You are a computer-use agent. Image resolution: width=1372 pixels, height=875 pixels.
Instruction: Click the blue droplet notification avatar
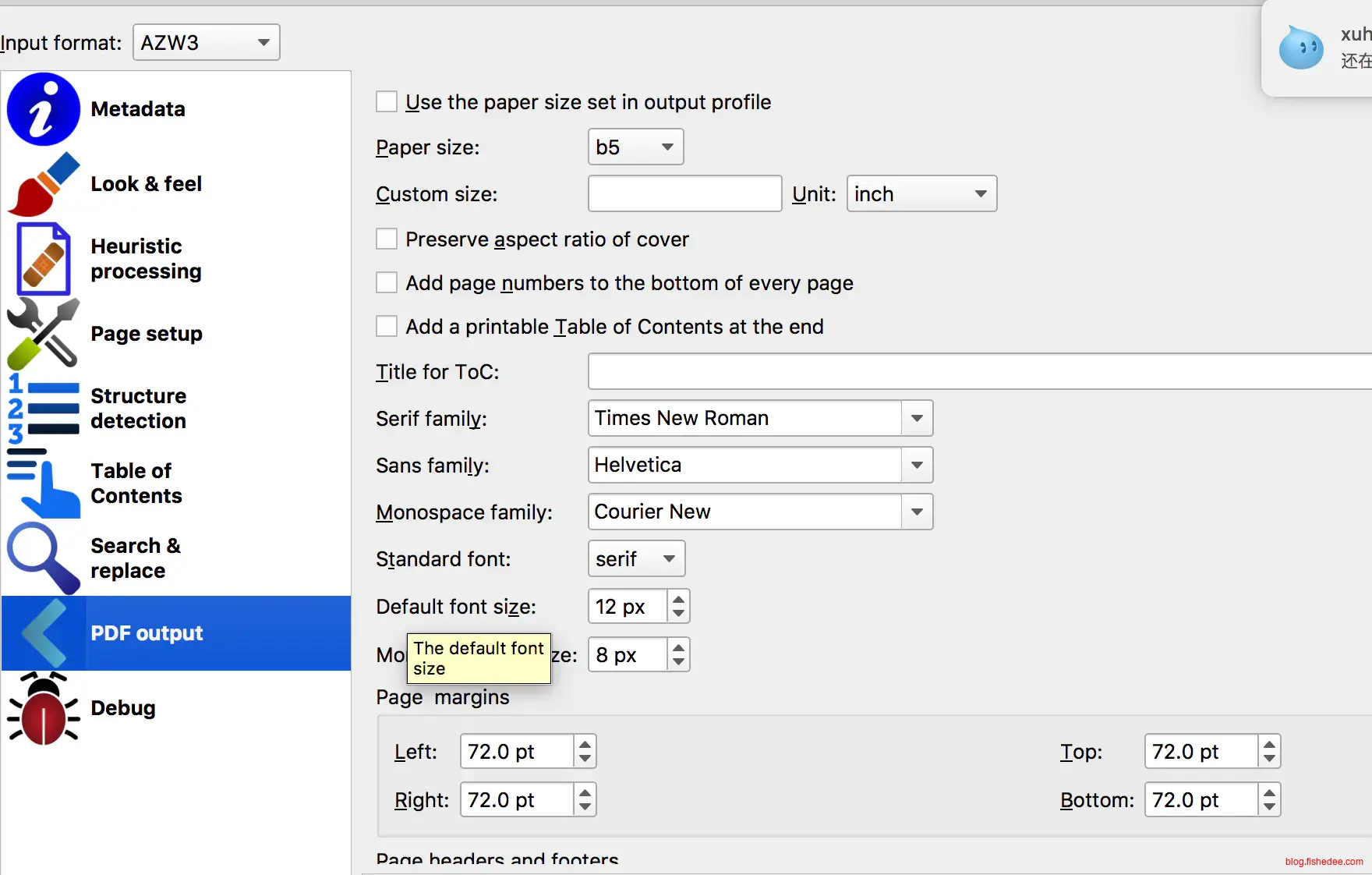pos(1300,48)
